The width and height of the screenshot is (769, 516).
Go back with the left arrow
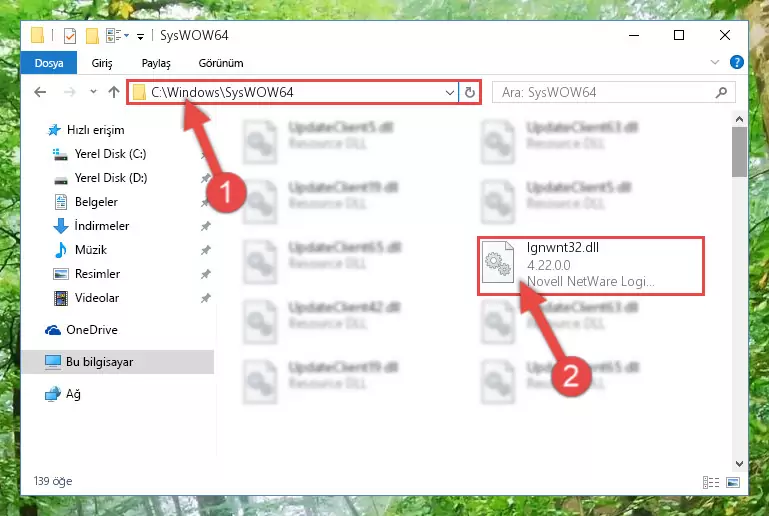pos(40,92)
